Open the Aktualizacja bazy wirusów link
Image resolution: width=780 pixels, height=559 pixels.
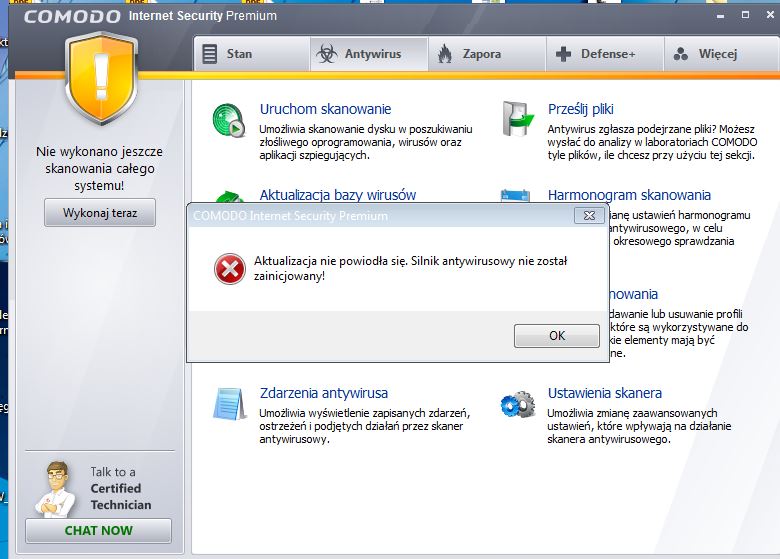tap(337, 195)
